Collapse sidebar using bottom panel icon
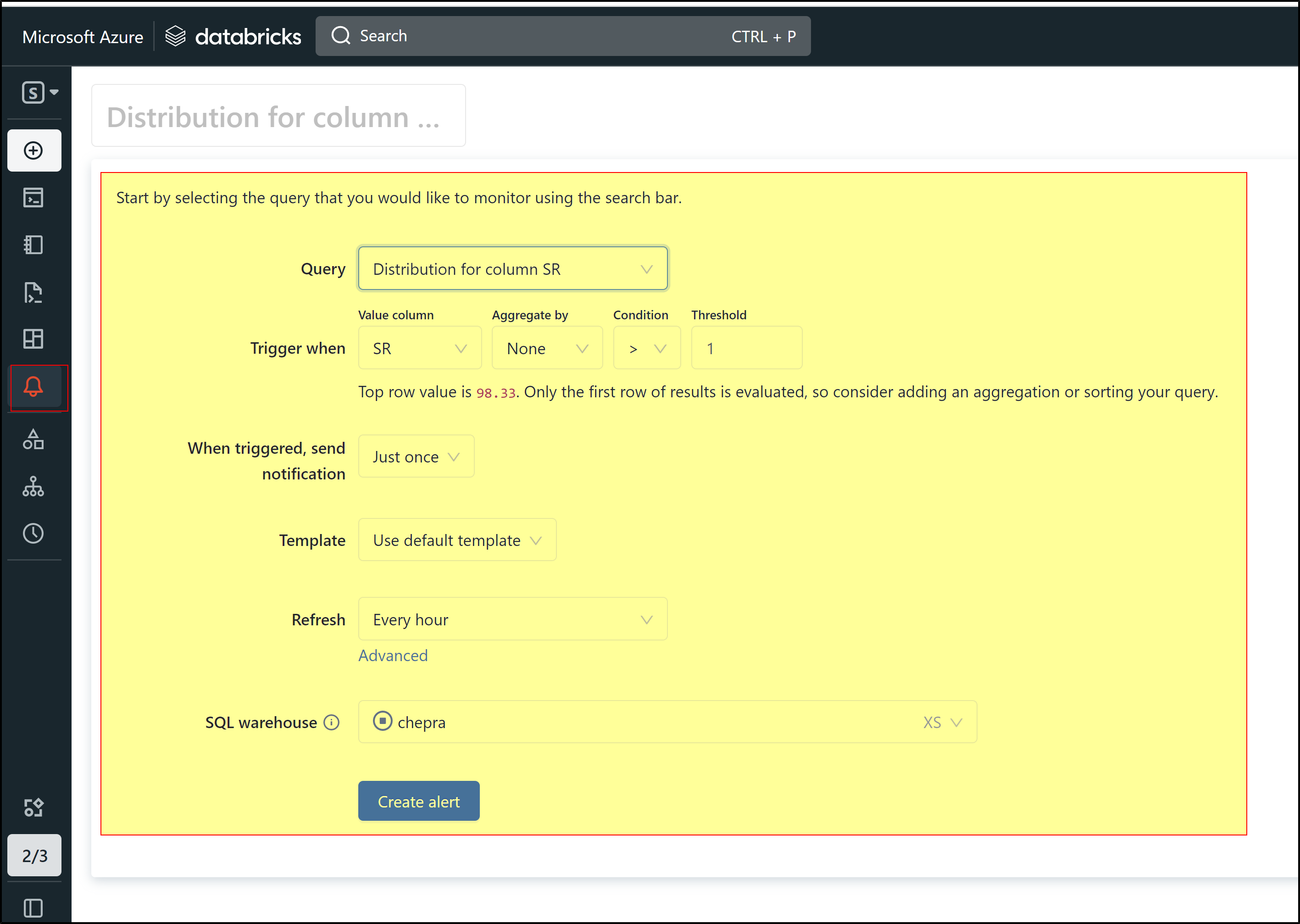This screenshot has width=1300, height=924. coord(33,908)
